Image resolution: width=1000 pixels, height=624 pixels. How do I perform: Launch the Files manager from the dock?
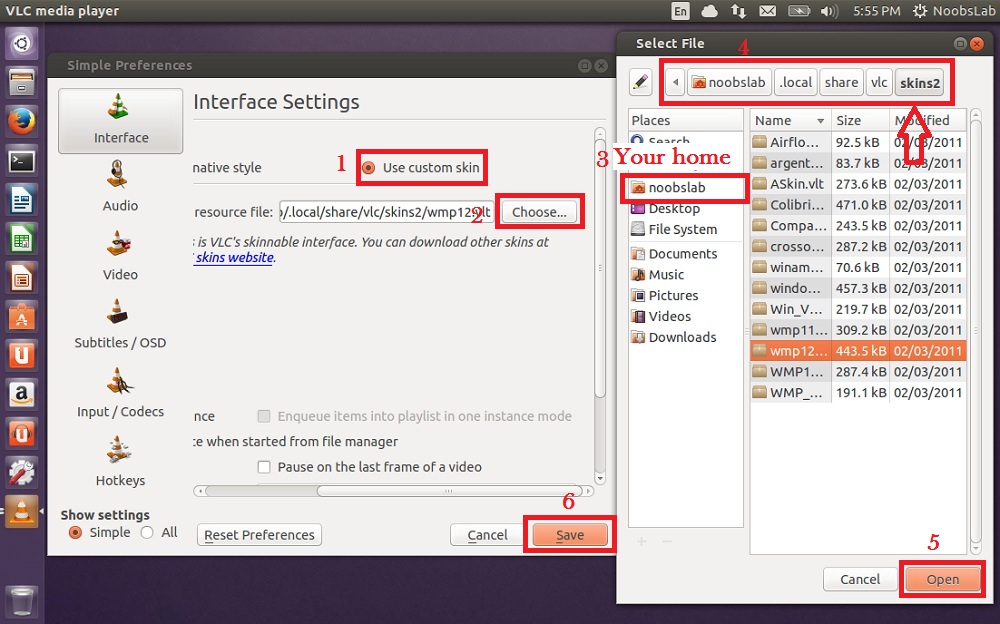22,82
